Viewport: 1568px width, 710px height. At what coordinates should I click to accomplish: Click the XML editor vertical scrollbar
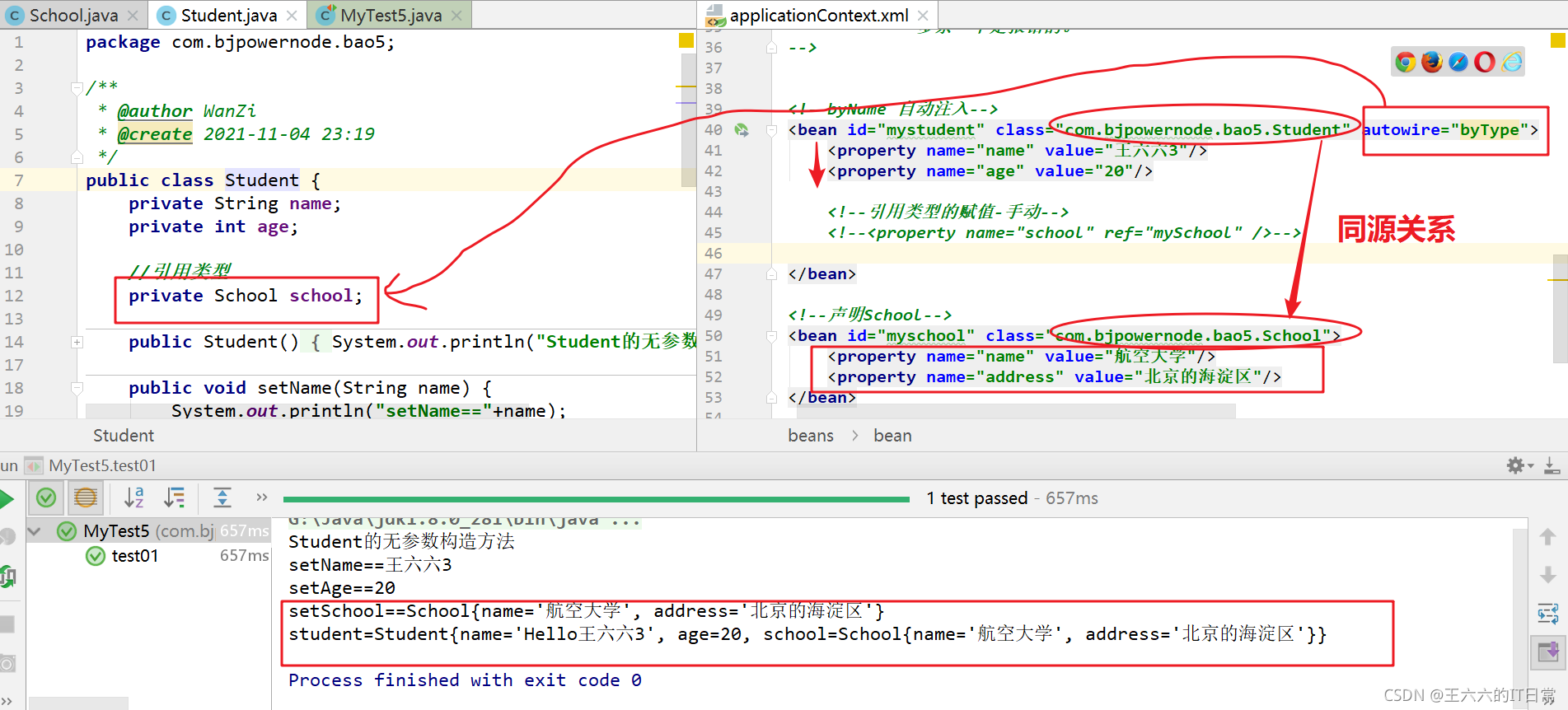coord(1560,309)
